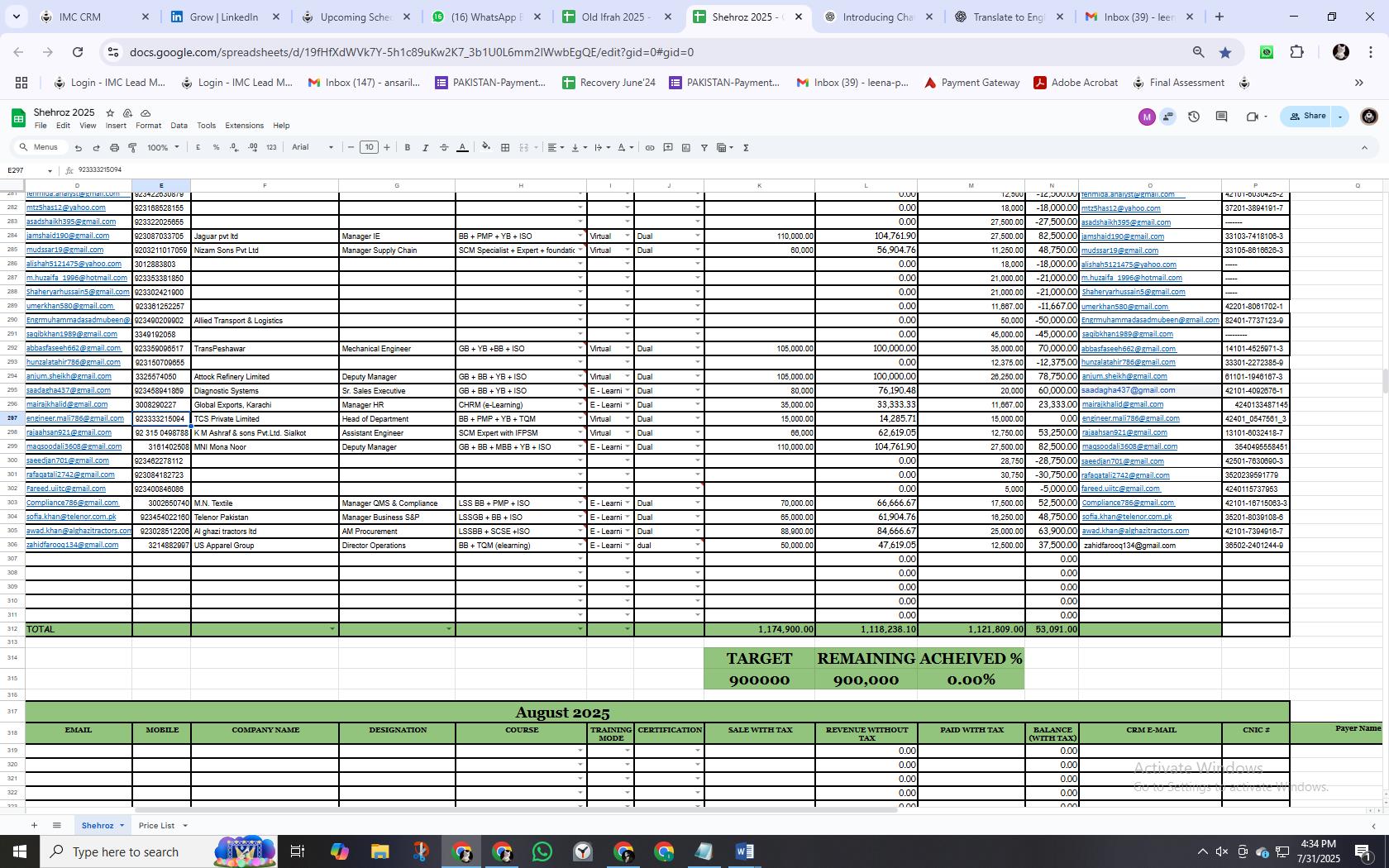Screen dimensions: 1389x868
Task: Open Google Sheets home logo
Action: click(x=18, y=118)
